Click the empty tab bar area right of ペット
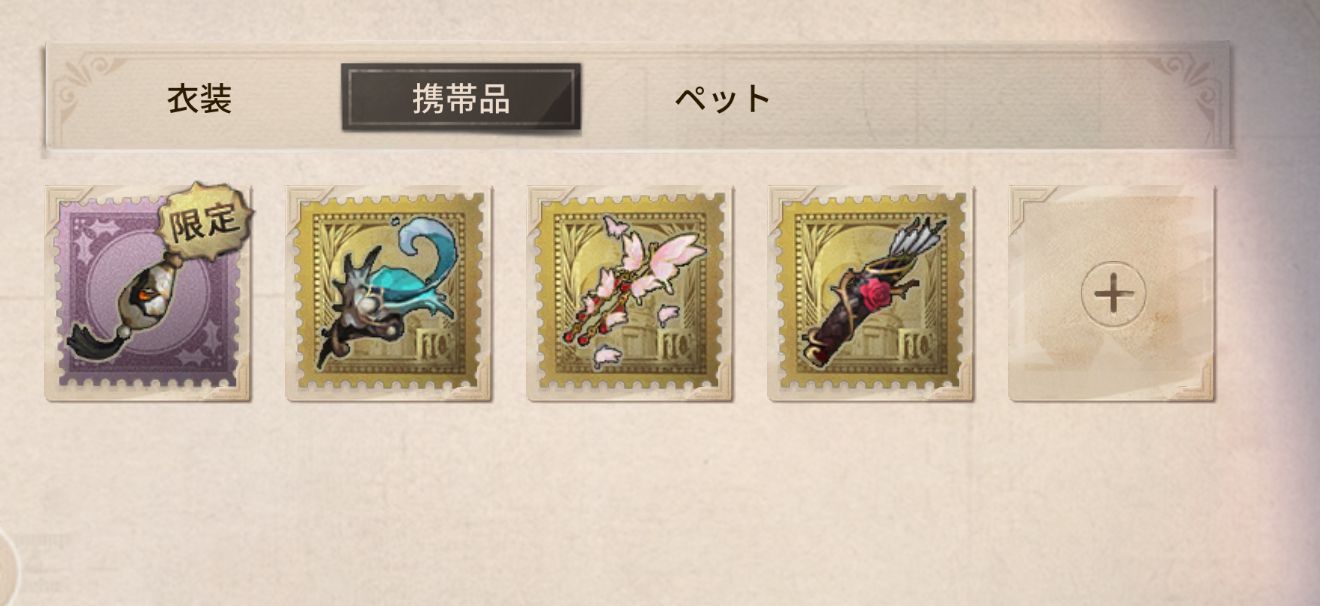This screenshot has height=606, width=1320. (x=960, y=98)
